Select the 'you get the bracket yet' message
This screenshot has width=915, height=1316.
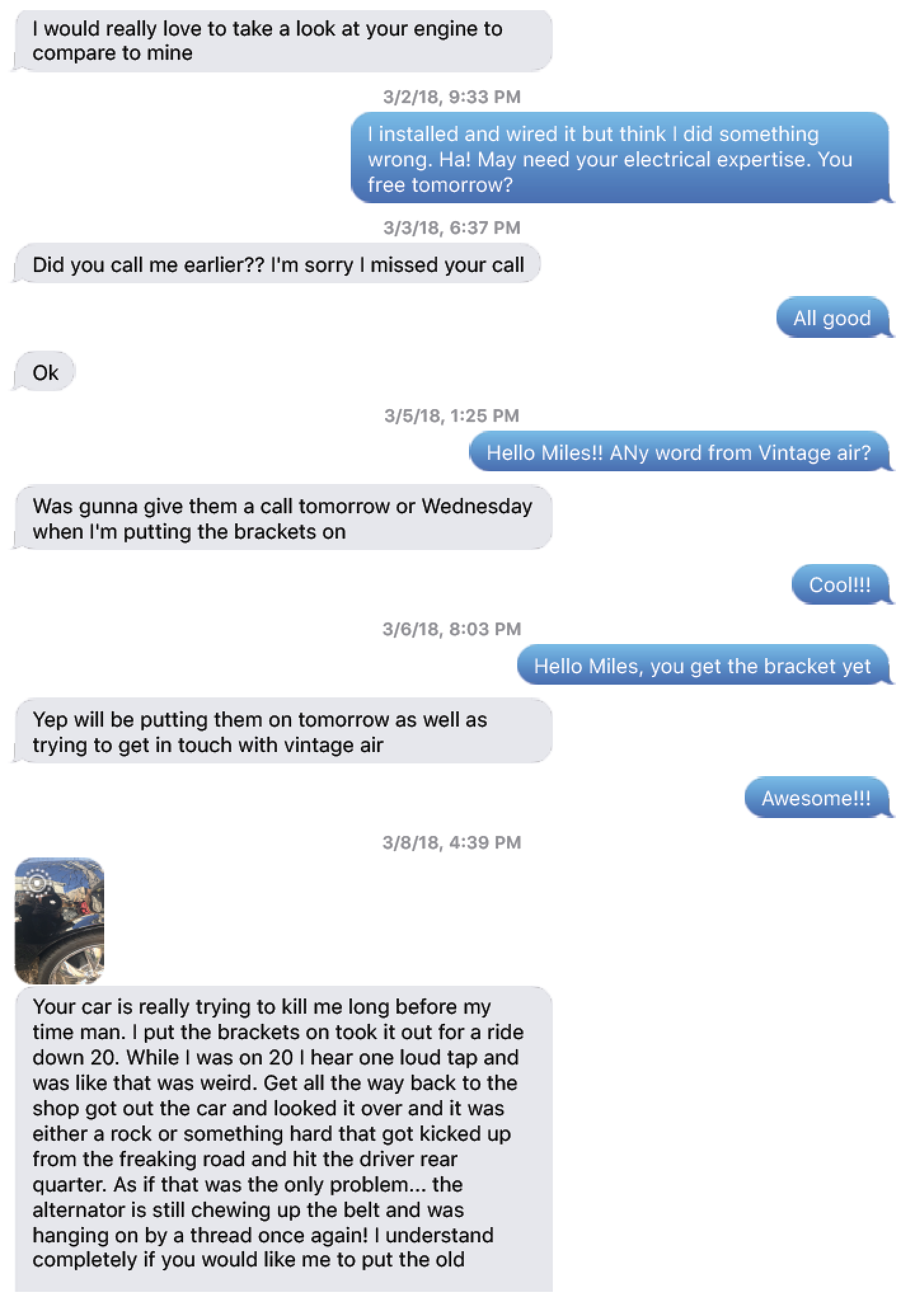coord(702,666)
